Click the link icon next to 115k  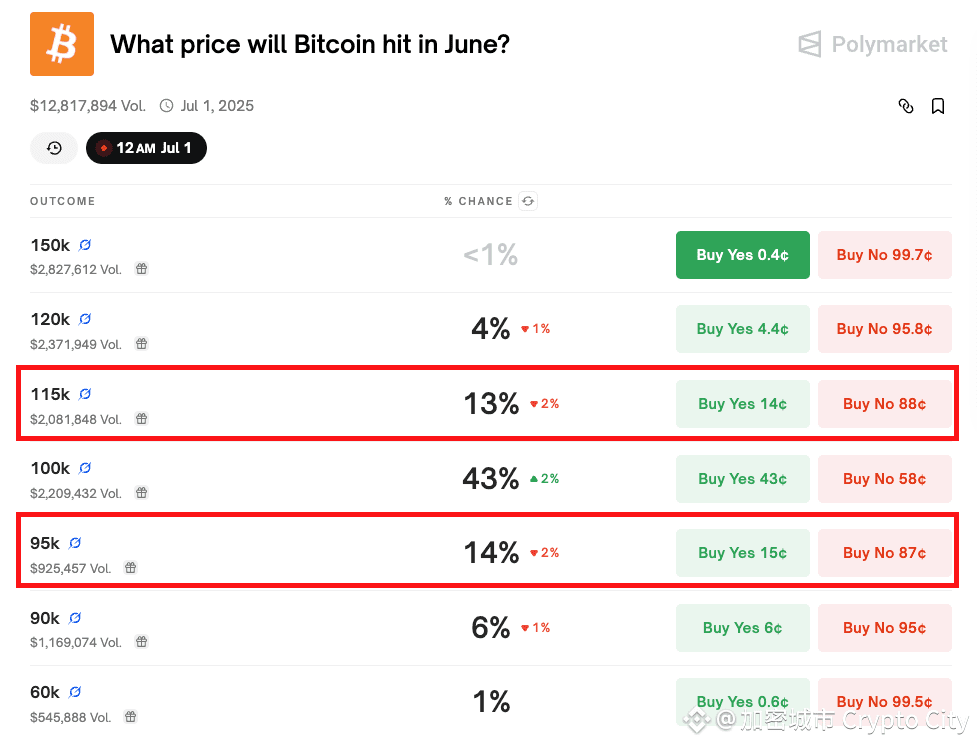click(x=85, y=394)
